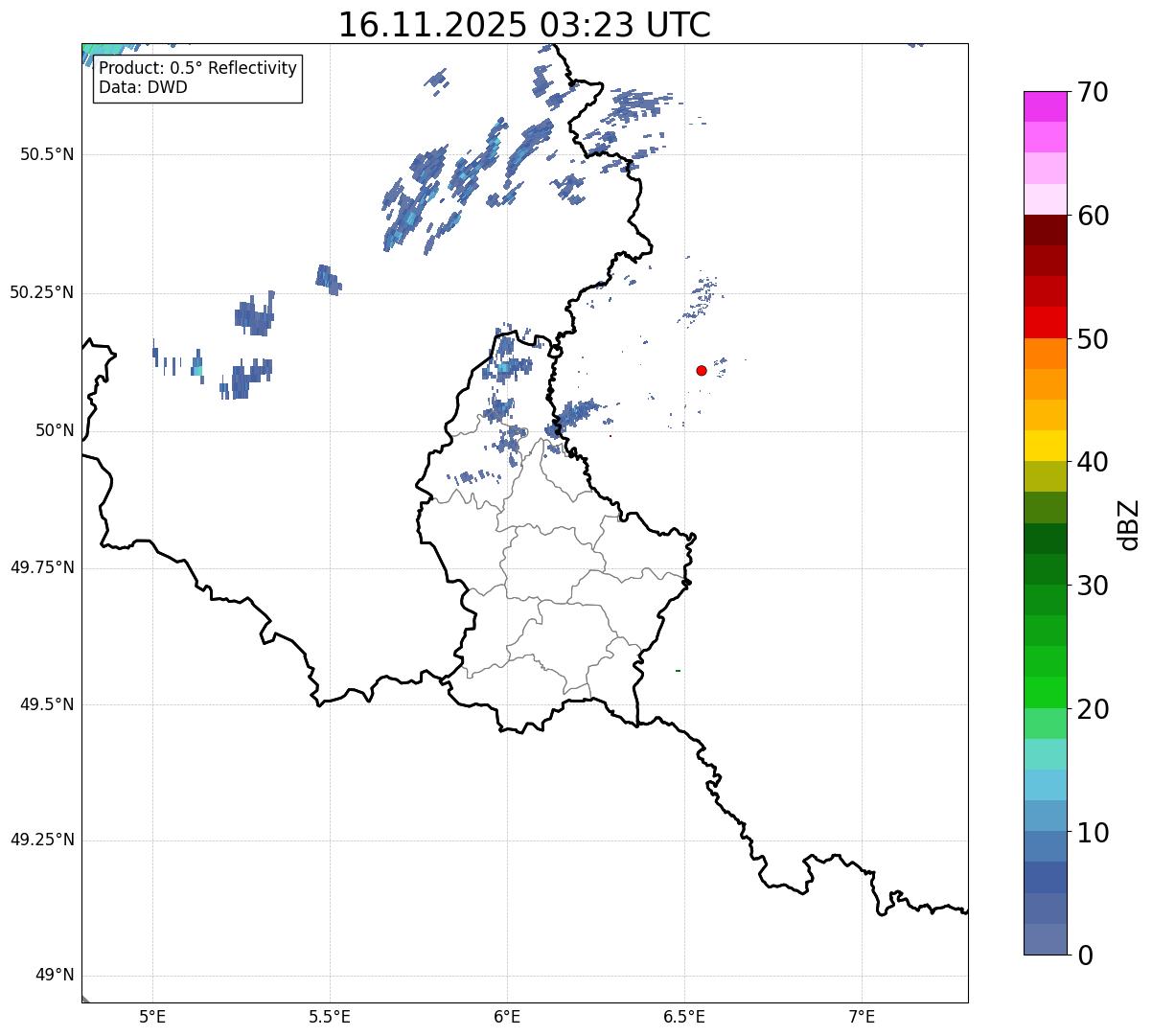Click the light blue 10 dBZ band
Viewport: 1152px width, 1036px height.
click(1046, 817)
